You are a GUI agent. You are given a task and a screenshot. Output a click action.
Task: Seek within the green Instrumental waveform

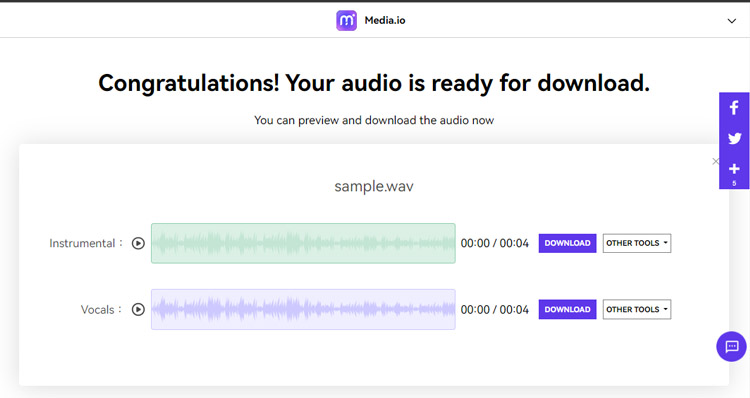click(x=303, y=243)
